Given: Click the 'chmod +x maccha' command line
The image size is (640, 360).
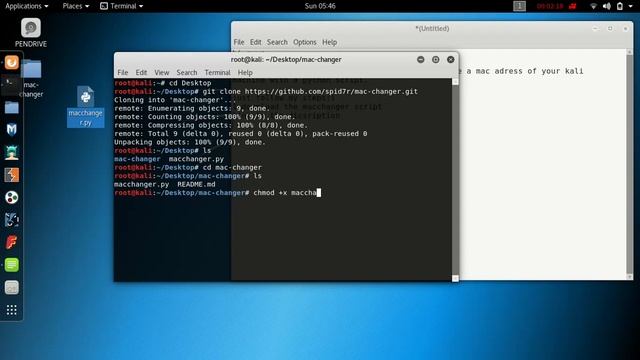Looking at the screenshot, I should [285, 193].
